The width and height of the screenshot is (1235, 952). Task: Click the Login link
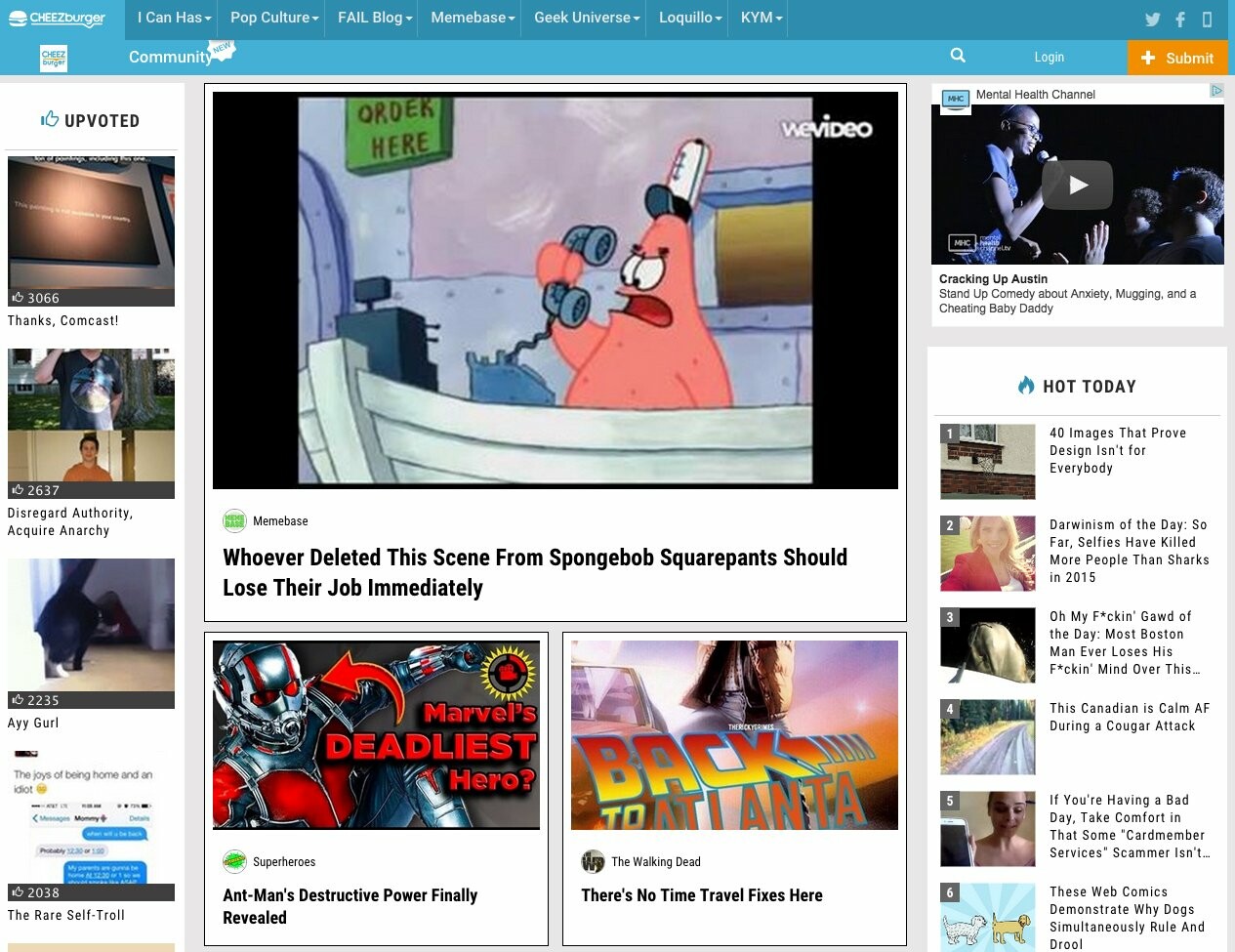pyautogui.click(x=1049, y=58)
